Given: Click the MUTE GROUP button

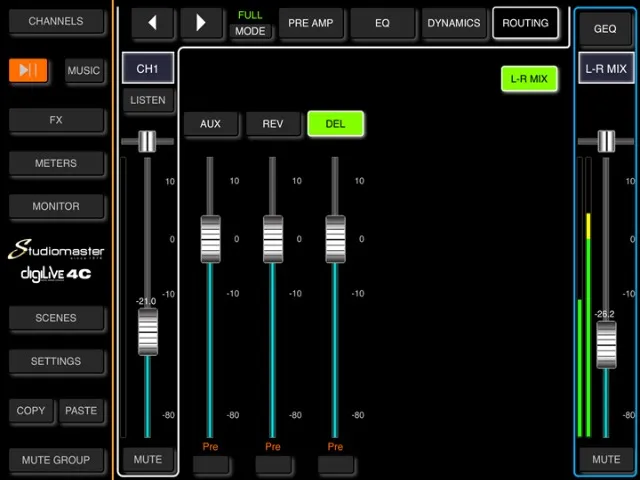Looking at the screenshot, I should pyautogui.click(x=56, y=460).
